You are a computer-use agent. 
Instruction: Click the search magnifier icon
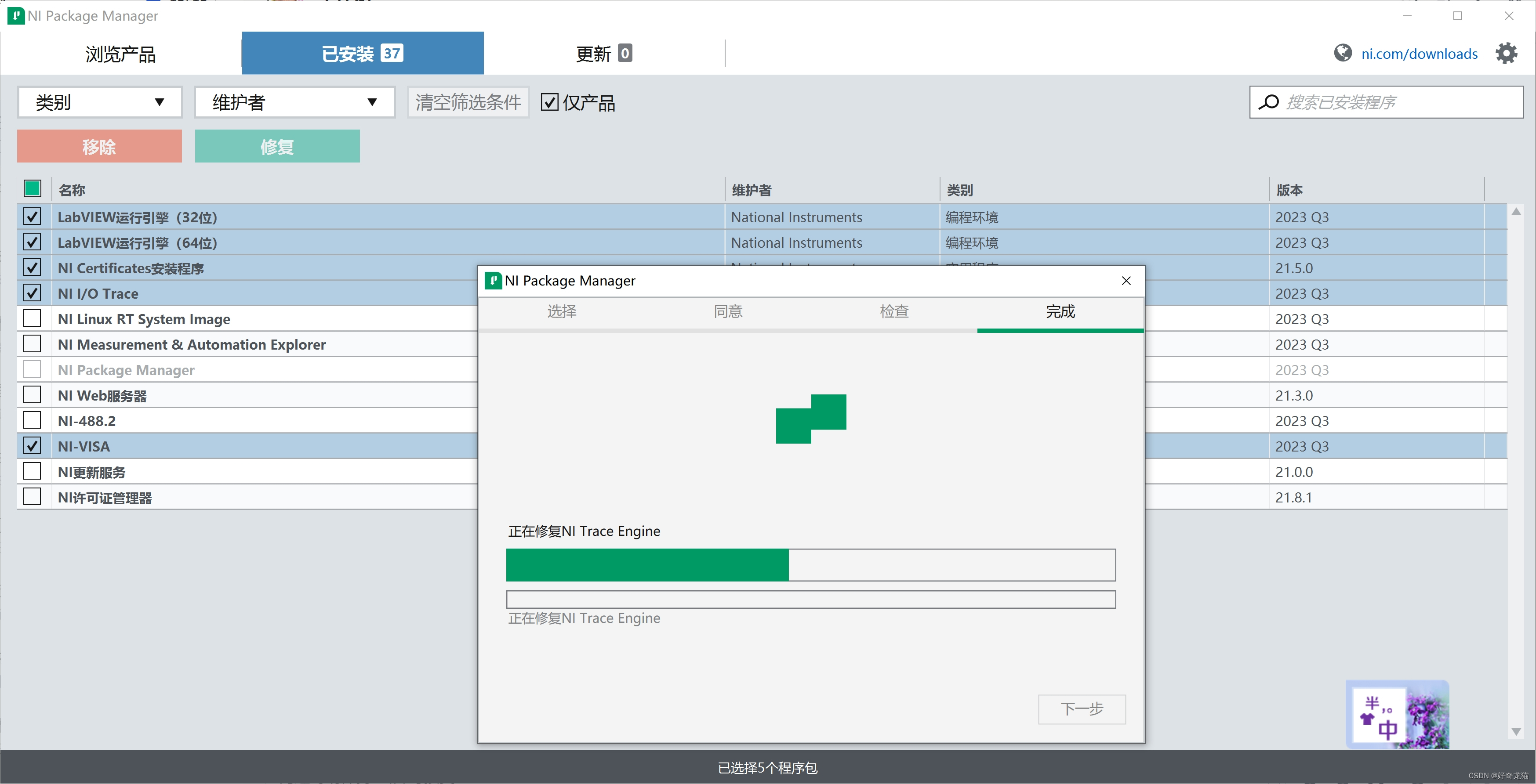pyautogui.click(x=1268, y=102)
